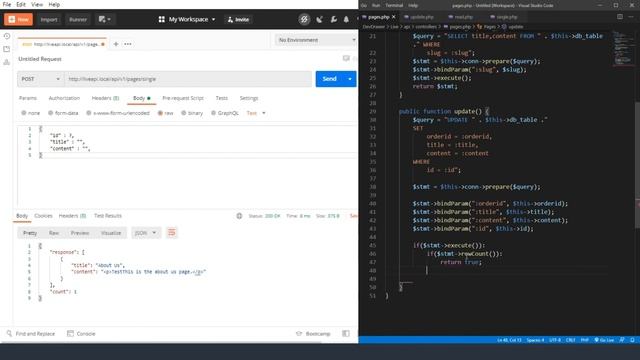Select the binary radio button
The image size is (640, 360).
tap(184, 113)
